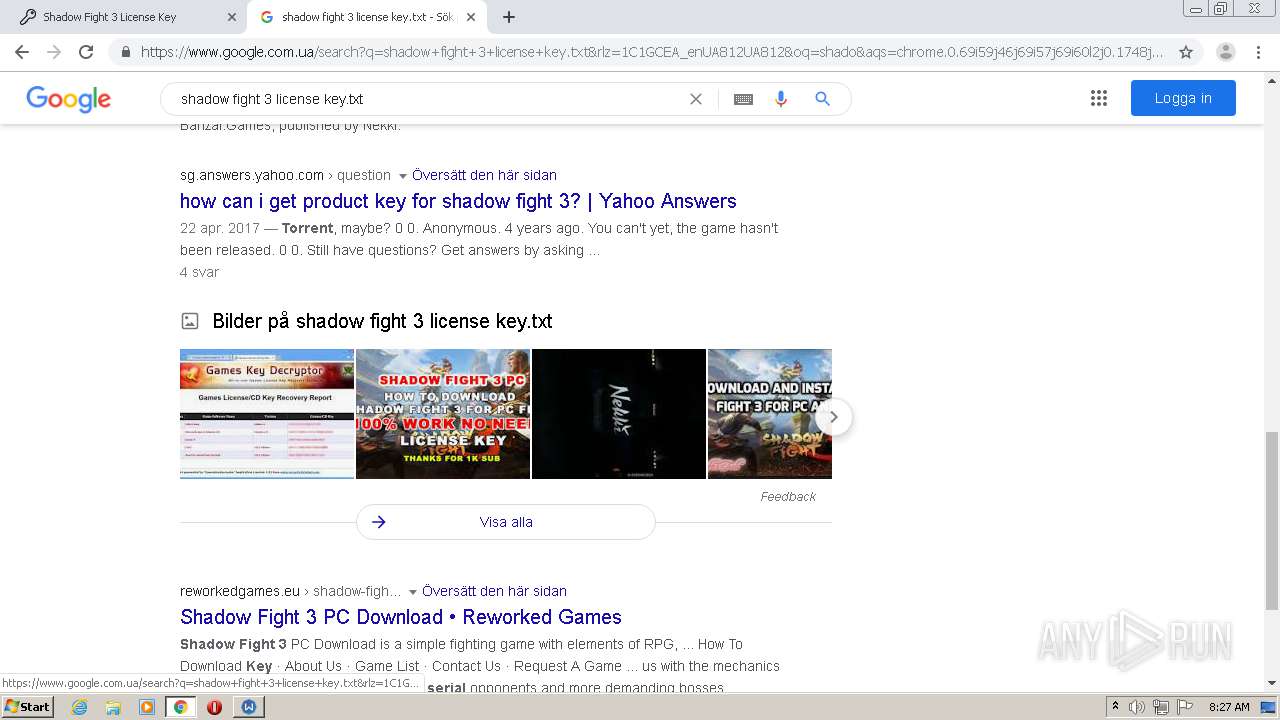Open Shadow Fight 3 PC license key image

(443, 414)
